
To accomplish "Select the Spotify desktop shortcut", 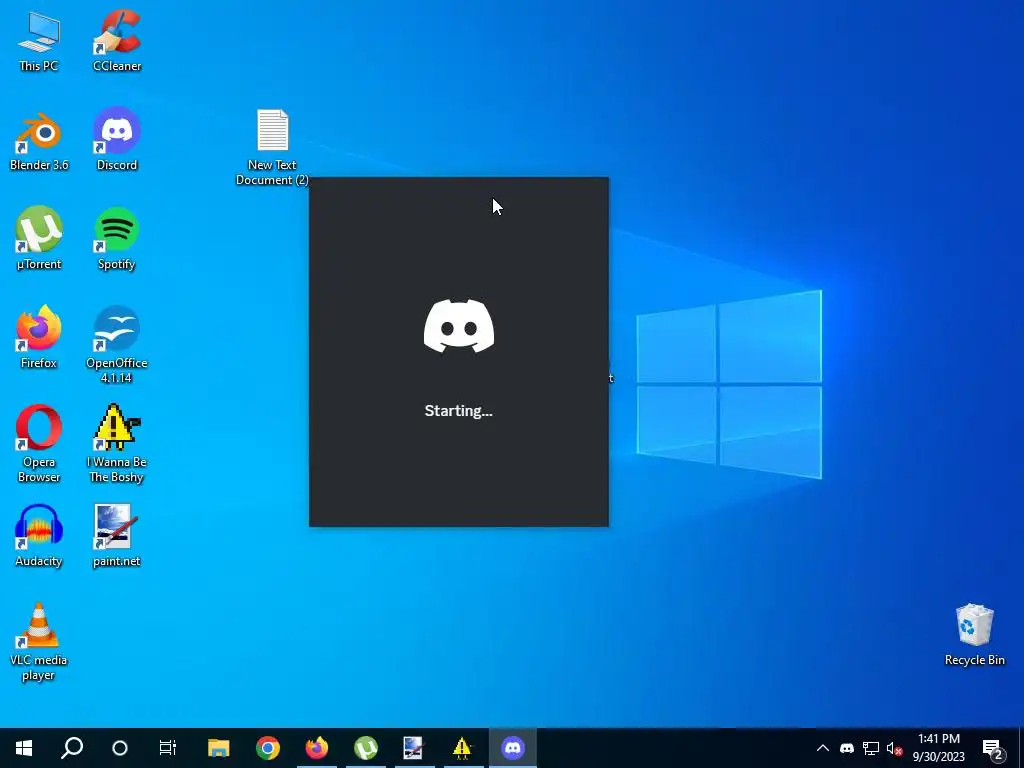I will click(x=117, y=239).
